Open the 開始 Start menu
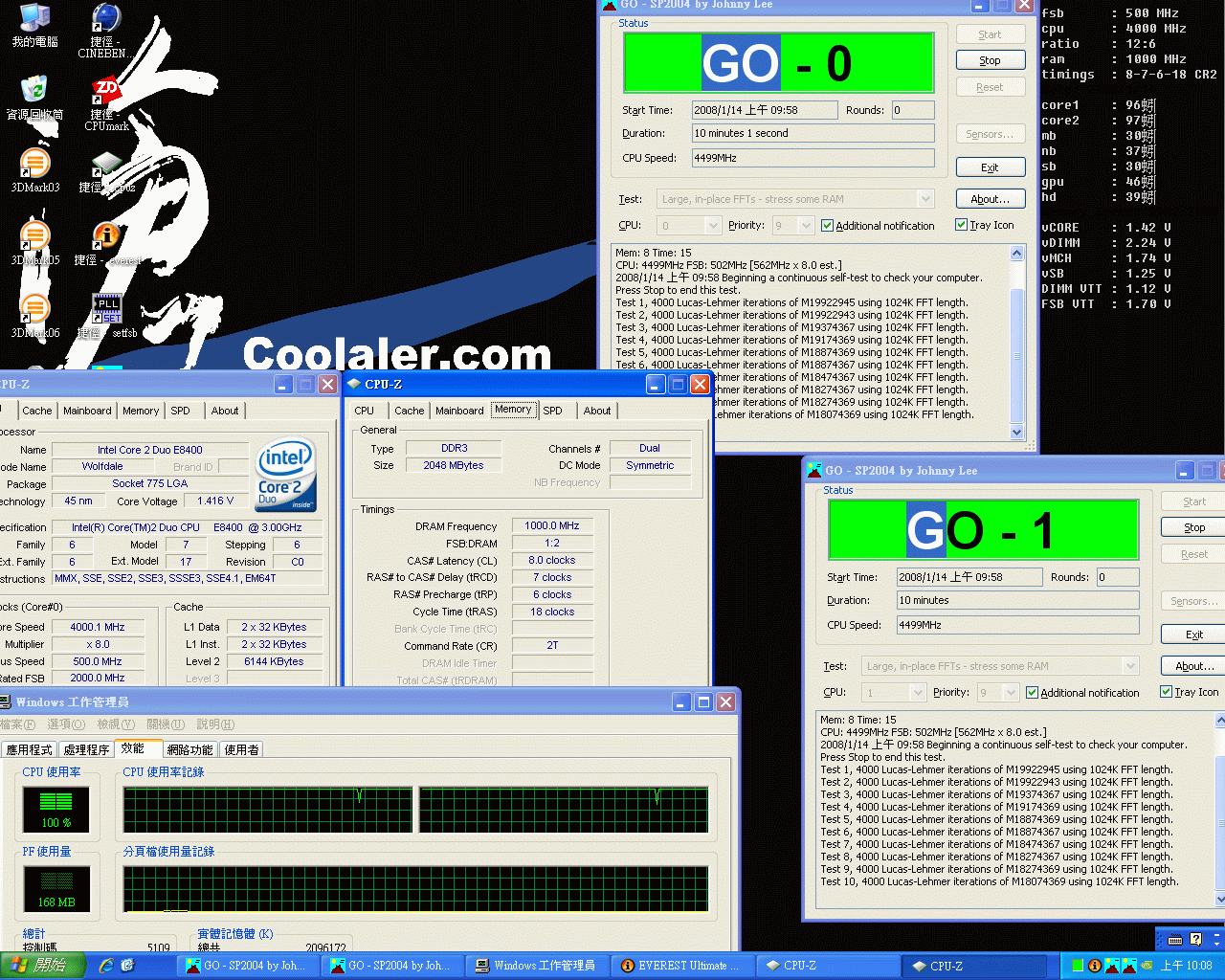 (x=43, y=966)
